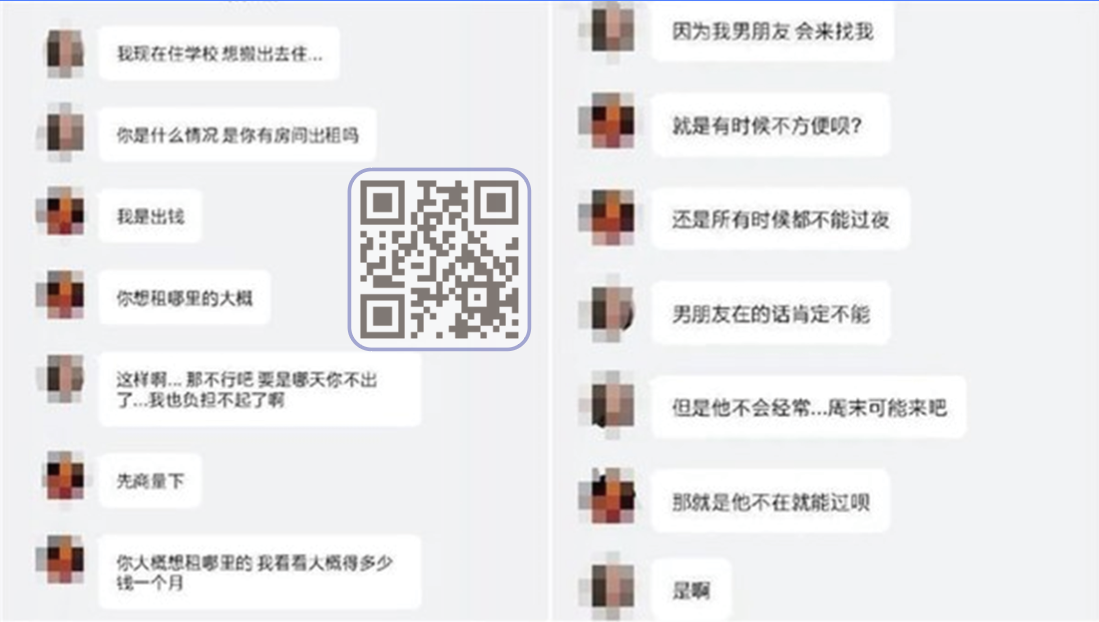Click avatar beside '我现在住学校 想搬出去住...' message
The image size is (1099, 622).
click(x=64, y=52)
